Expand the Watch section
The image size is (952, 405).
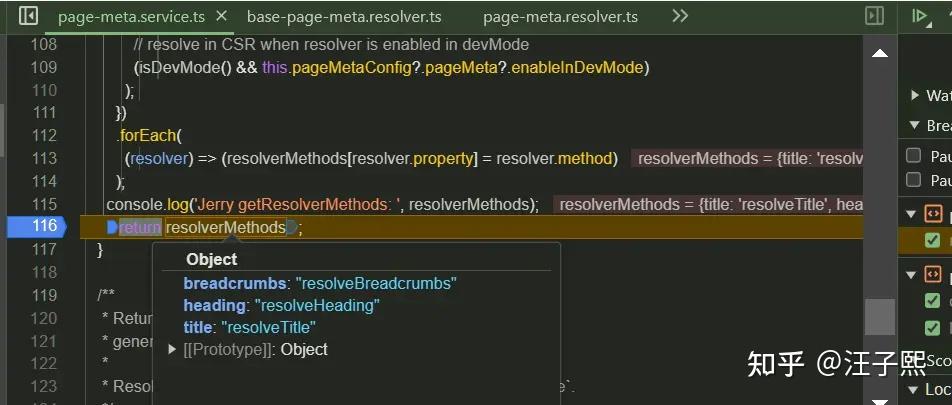coord(915,95)
